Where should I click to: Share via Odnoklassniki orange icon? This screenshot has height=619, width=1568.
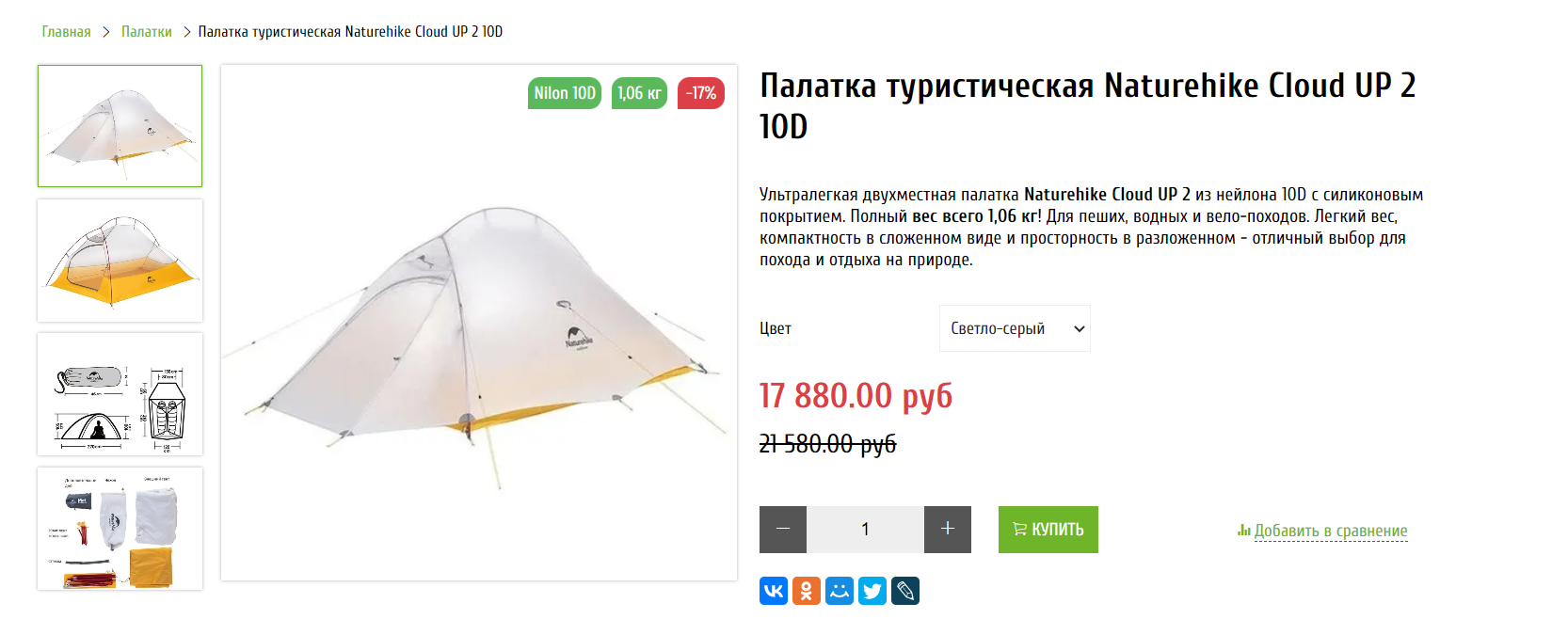(x=807, y=591)
